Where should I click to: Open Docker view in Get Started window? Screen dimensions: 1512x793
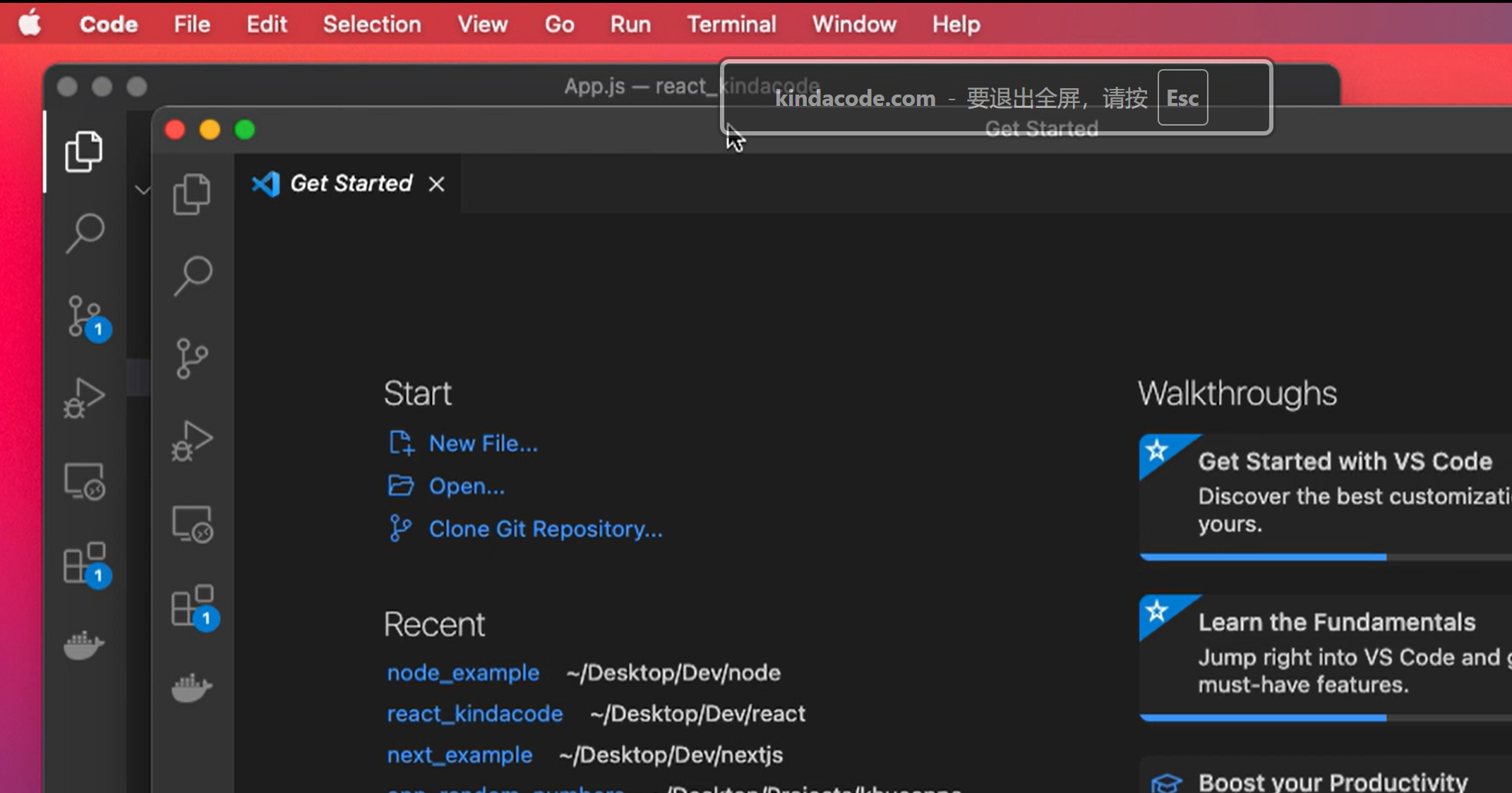(x=192, y=688)
